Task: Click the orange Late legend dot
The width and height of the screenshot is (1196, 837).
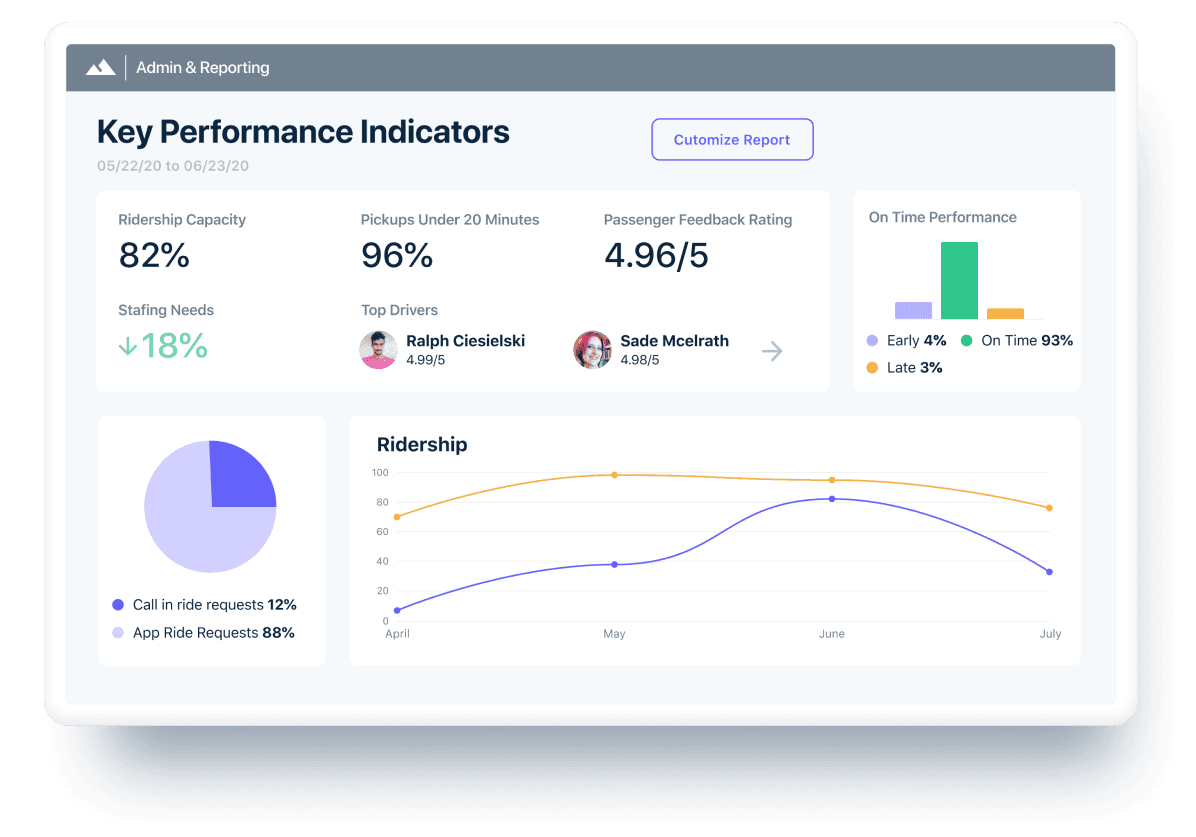Action: coord(870,367)
